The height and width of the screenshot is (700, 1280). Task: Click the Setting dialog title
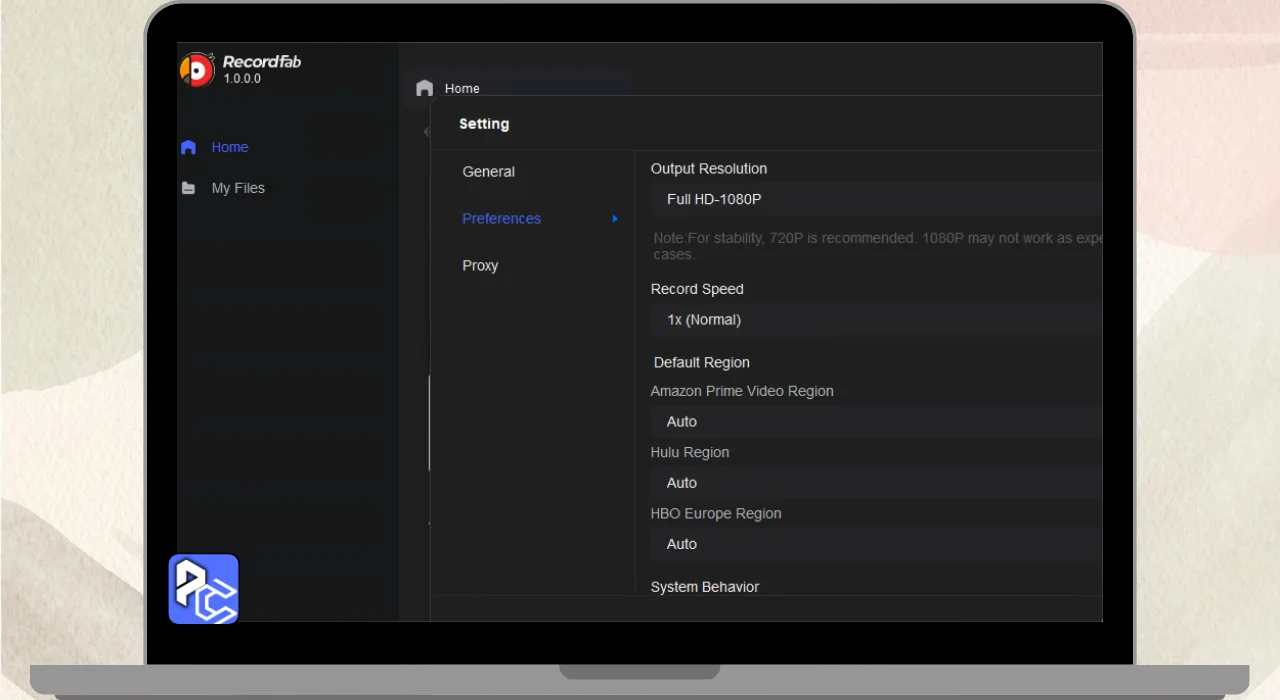coord(484,124)
